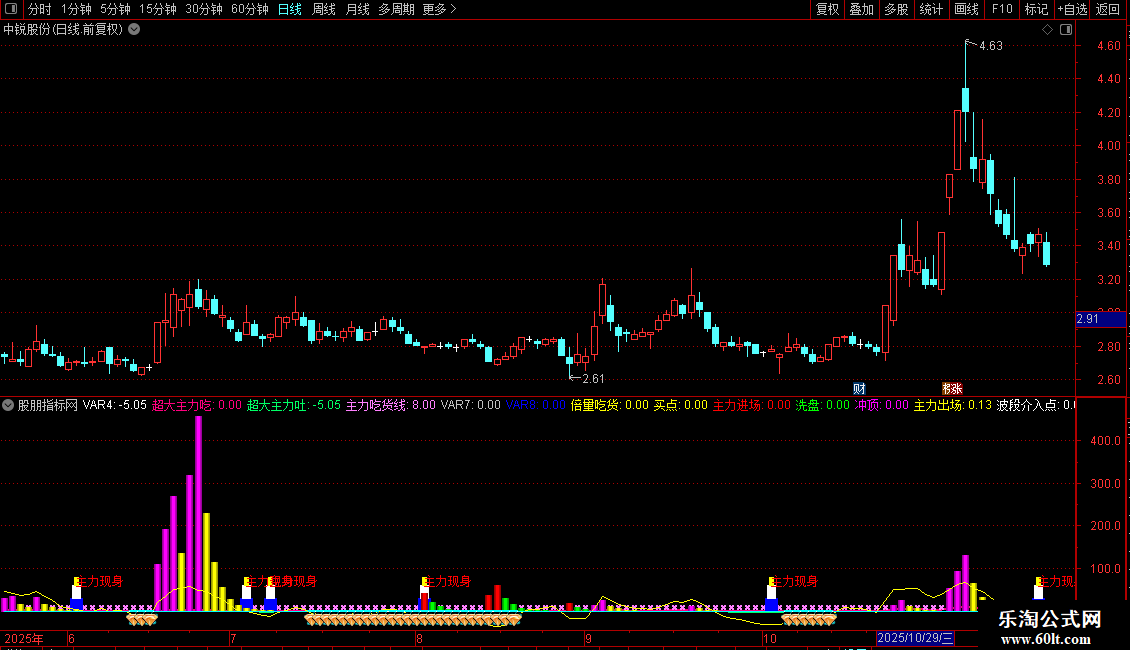The height and width of the screenshot is (650, 1130).
Task: Click the 主力吃货线: 8.00 value
Action: (391, 405)
